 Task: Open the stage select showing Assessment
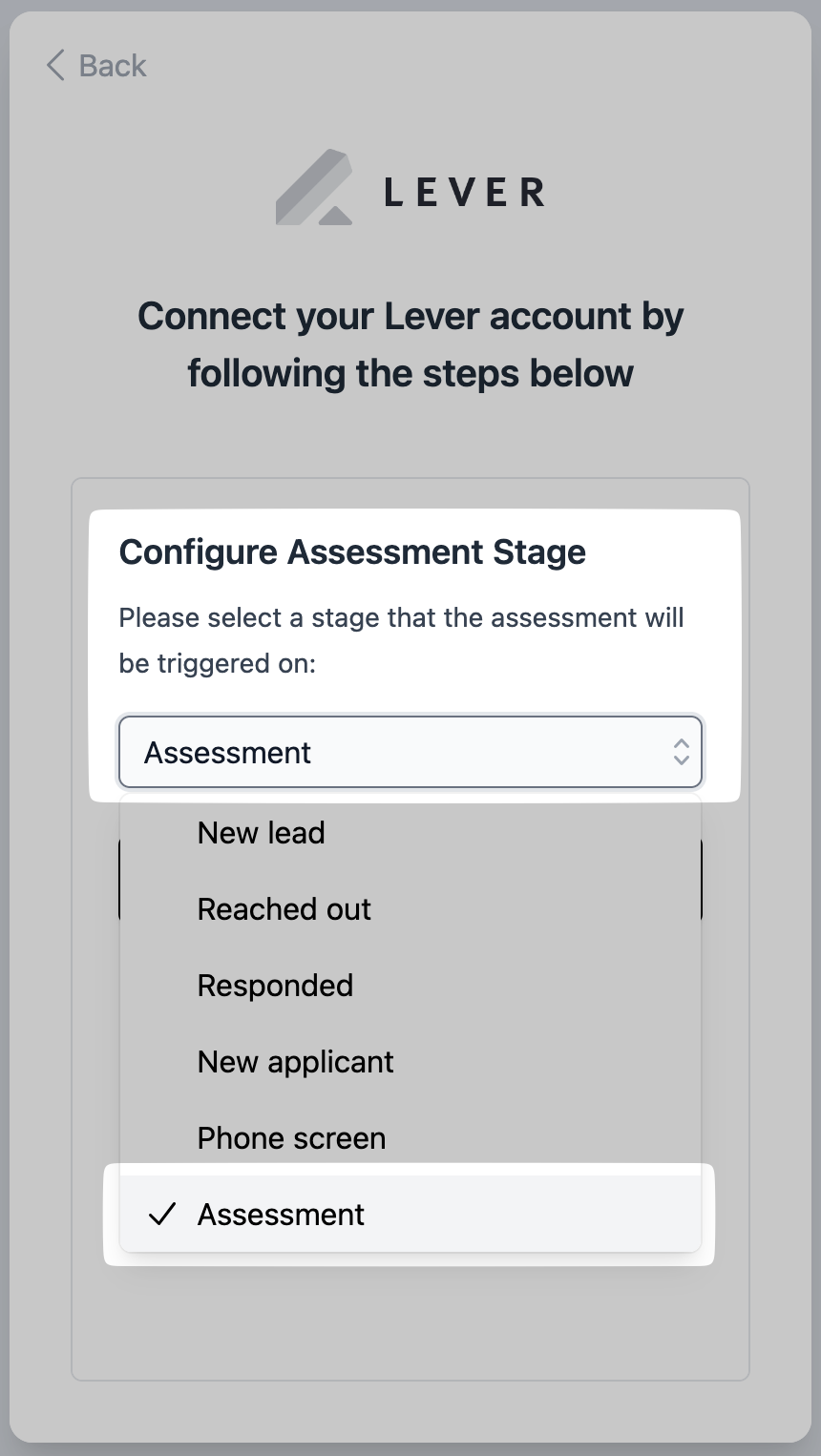pyautogui.click(x=410, y=752)
